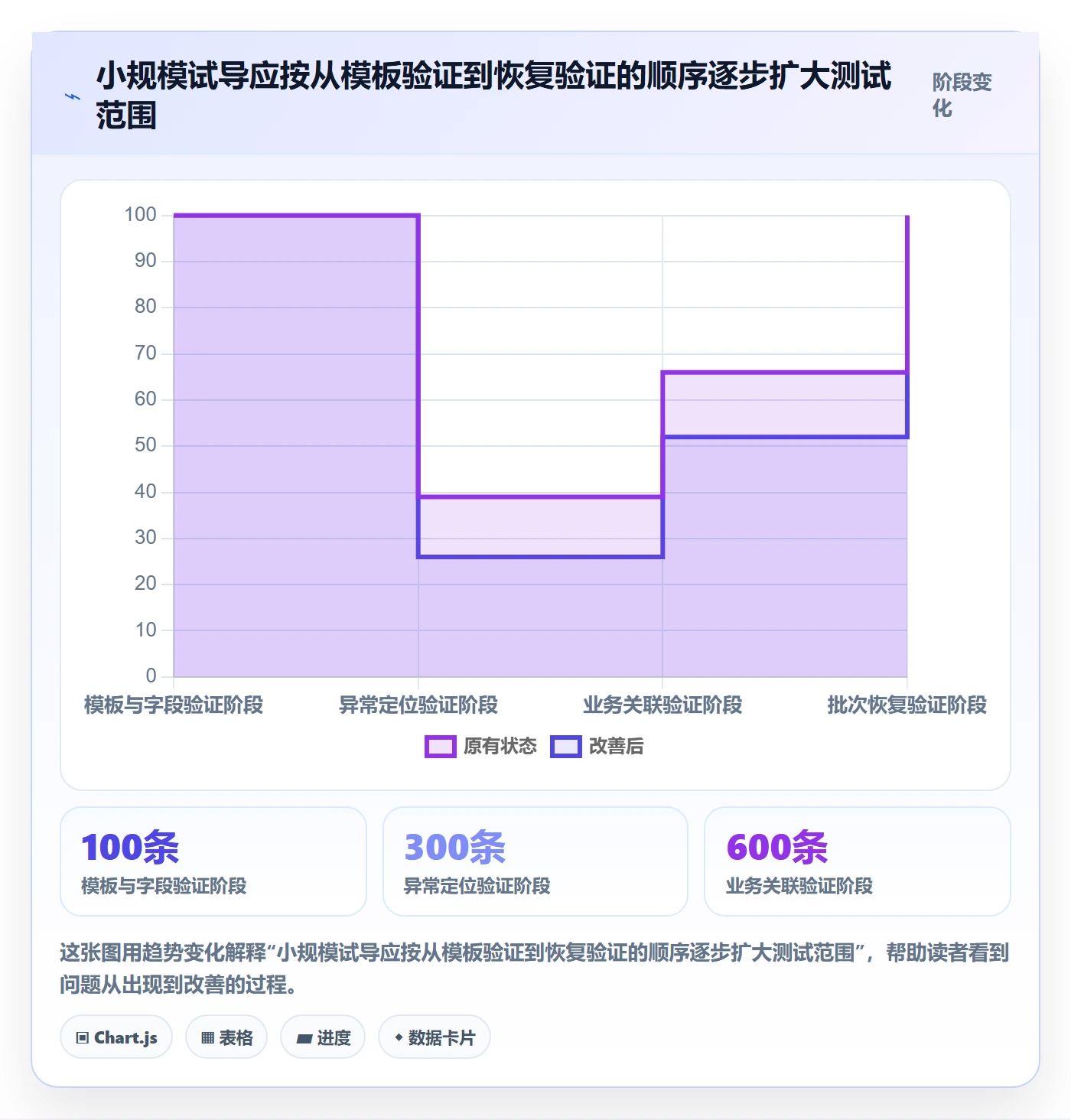Click the y-axis value 30

click(x=145, y=538)
